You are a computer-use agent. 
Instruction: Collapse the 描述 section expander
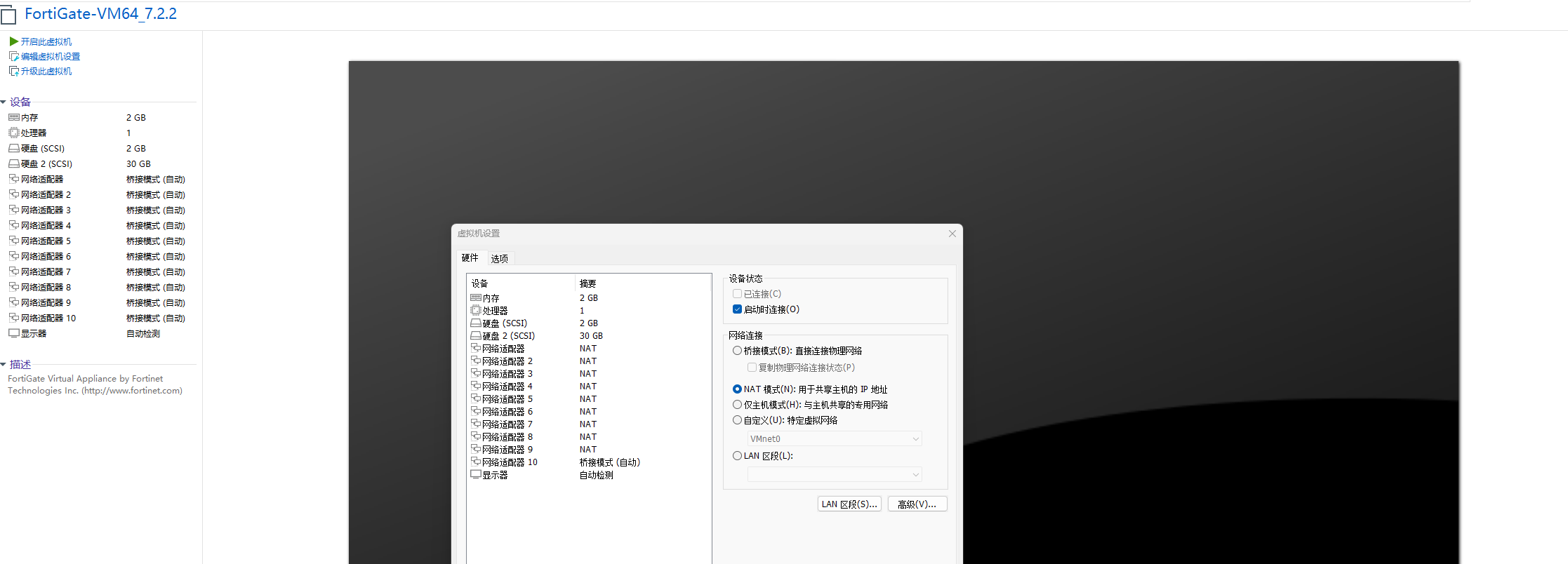coord(4,365)
